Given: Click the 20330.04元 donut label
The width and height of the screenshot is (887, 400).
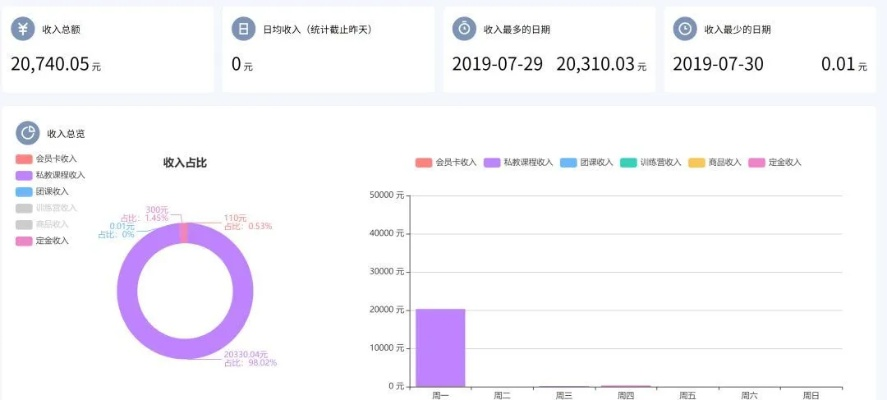Looking at the screenshot, I should [x=246, y=355].
